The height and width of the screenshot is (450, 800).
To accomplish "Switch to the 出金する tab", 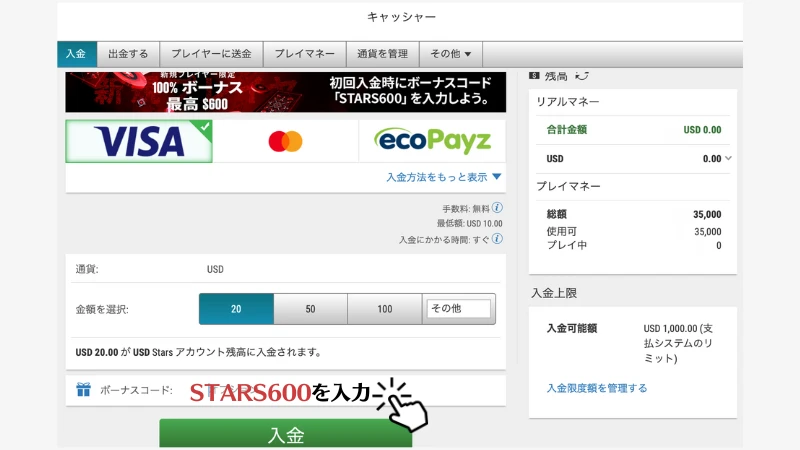I will [128, 54].
